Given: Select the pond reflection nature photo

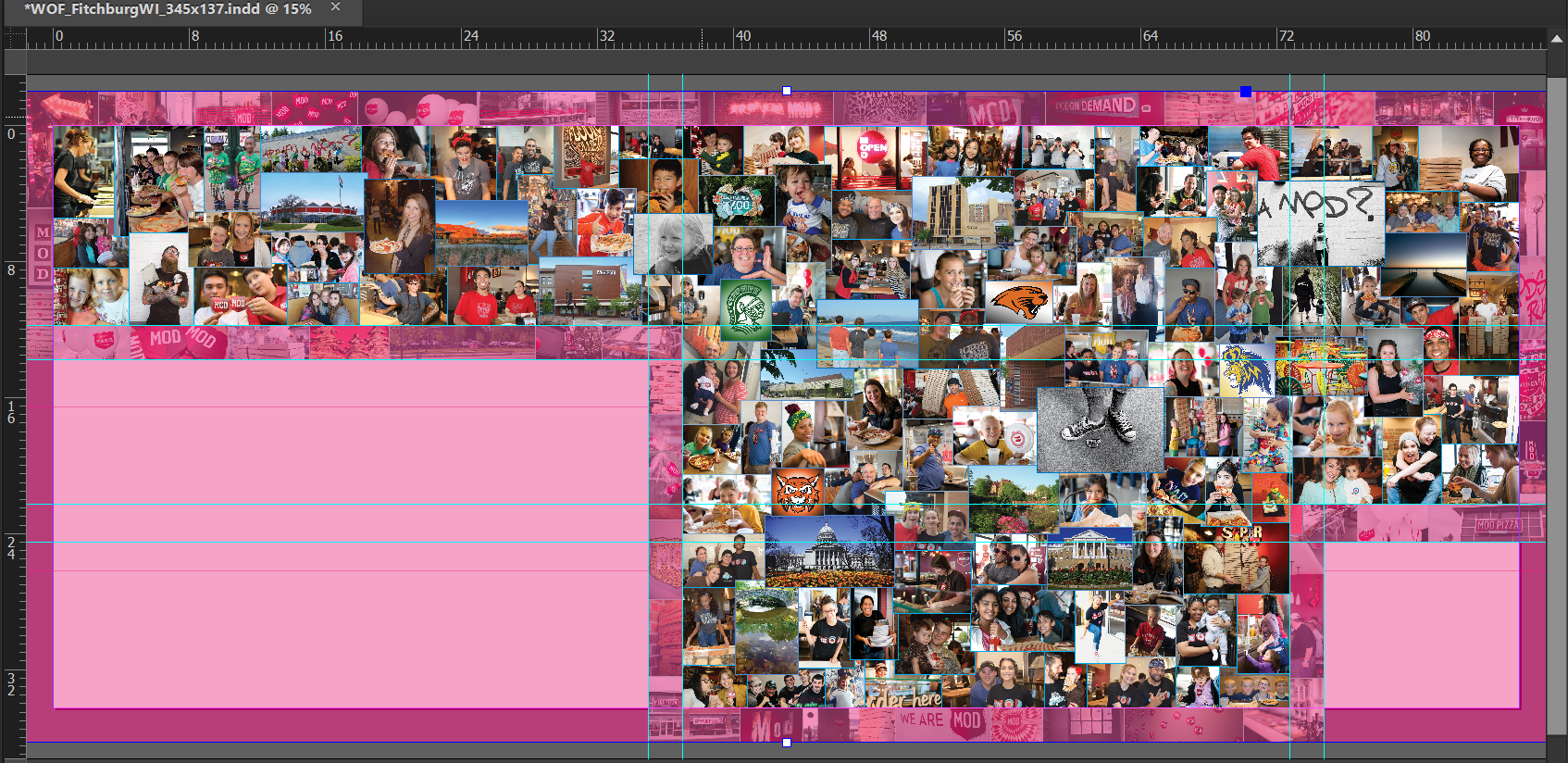Looking at the screenshot, I should (x=766, y=625).
